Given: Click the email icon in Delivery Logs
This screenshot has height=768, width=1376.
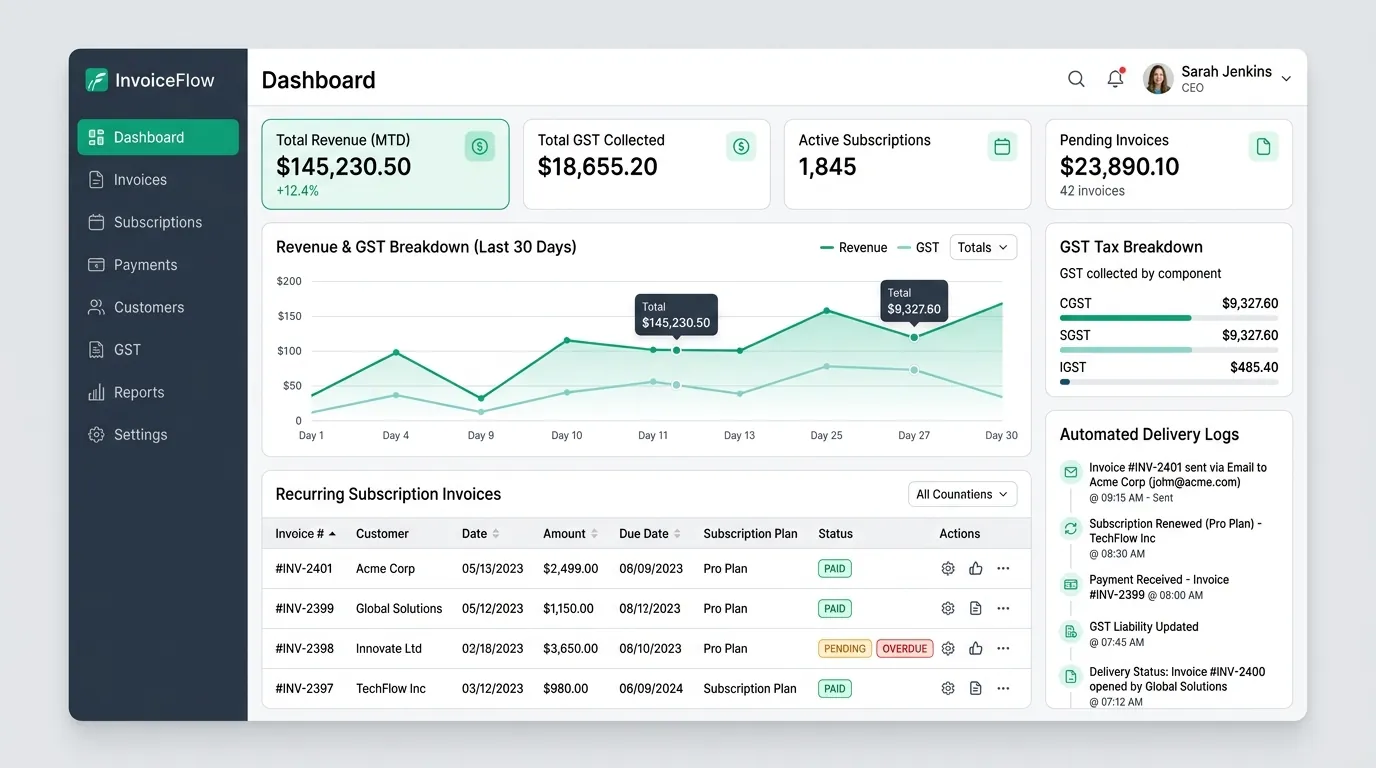Looking at the screenshot, I should (1071, 472).
